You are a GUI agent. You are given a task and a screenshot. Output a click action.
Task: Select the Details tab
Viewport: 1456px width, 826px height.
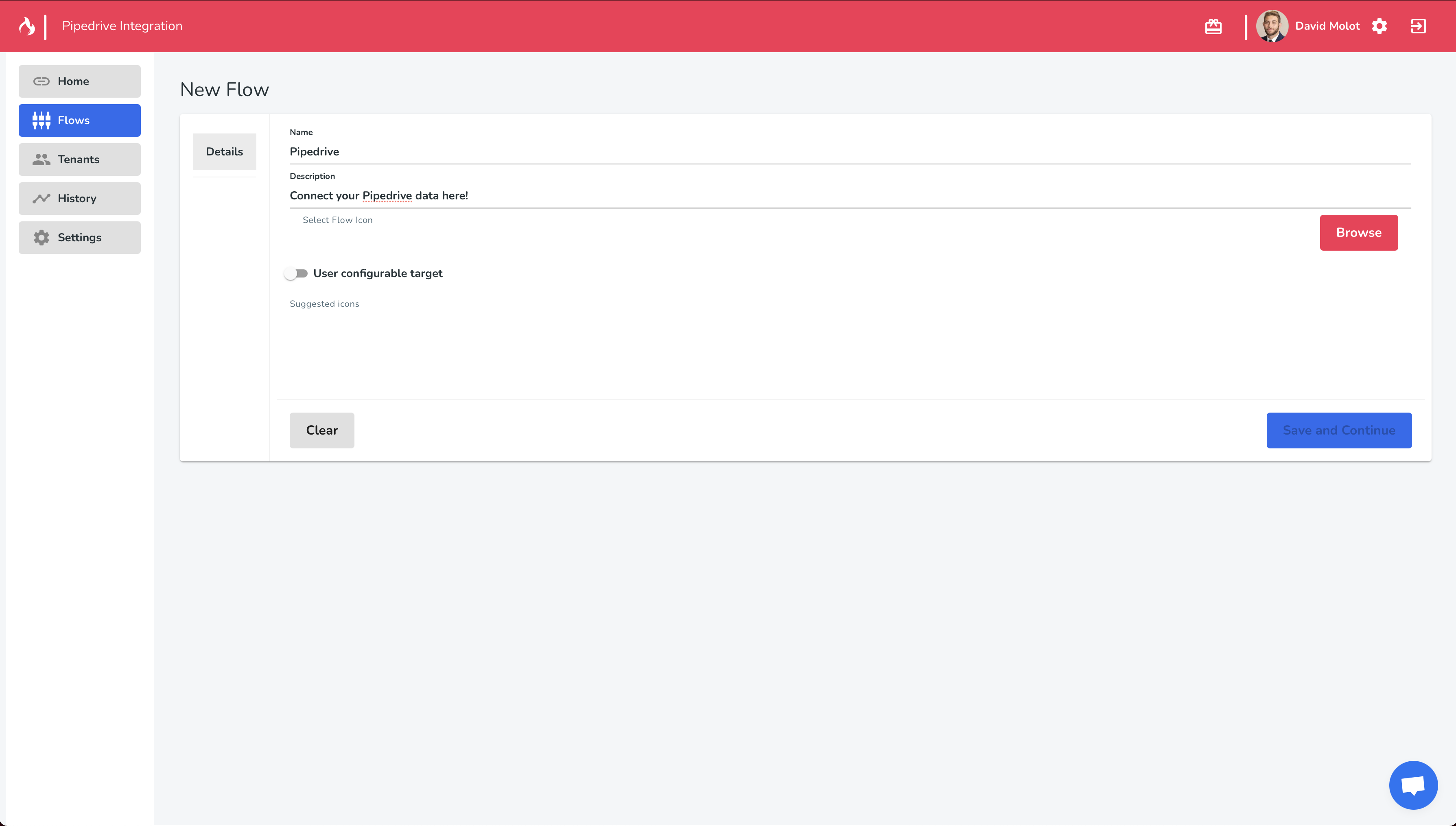point(225,151)
